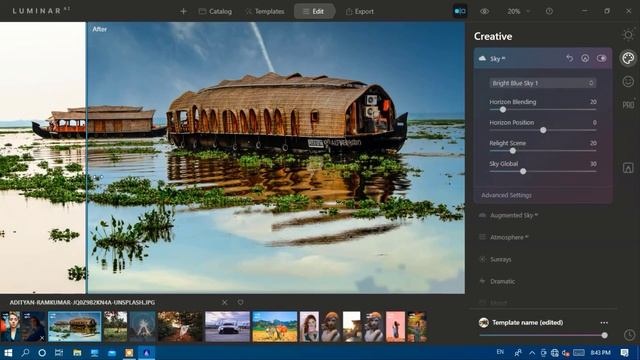The height and width of the screenshot is (360, 640).
Task: Open the Windows notification center
Action: [x=624, y=353]
